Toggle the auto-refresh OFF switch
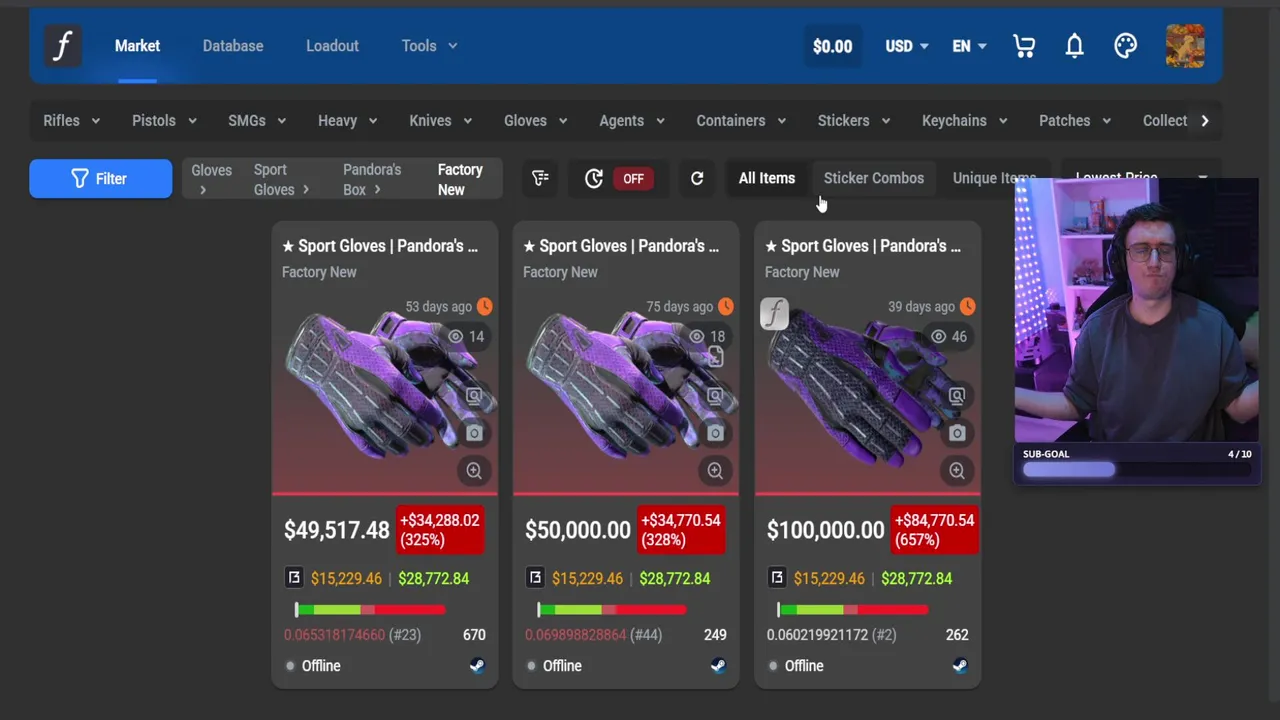This screenshot has width=1280, height=720. [634, 179]
